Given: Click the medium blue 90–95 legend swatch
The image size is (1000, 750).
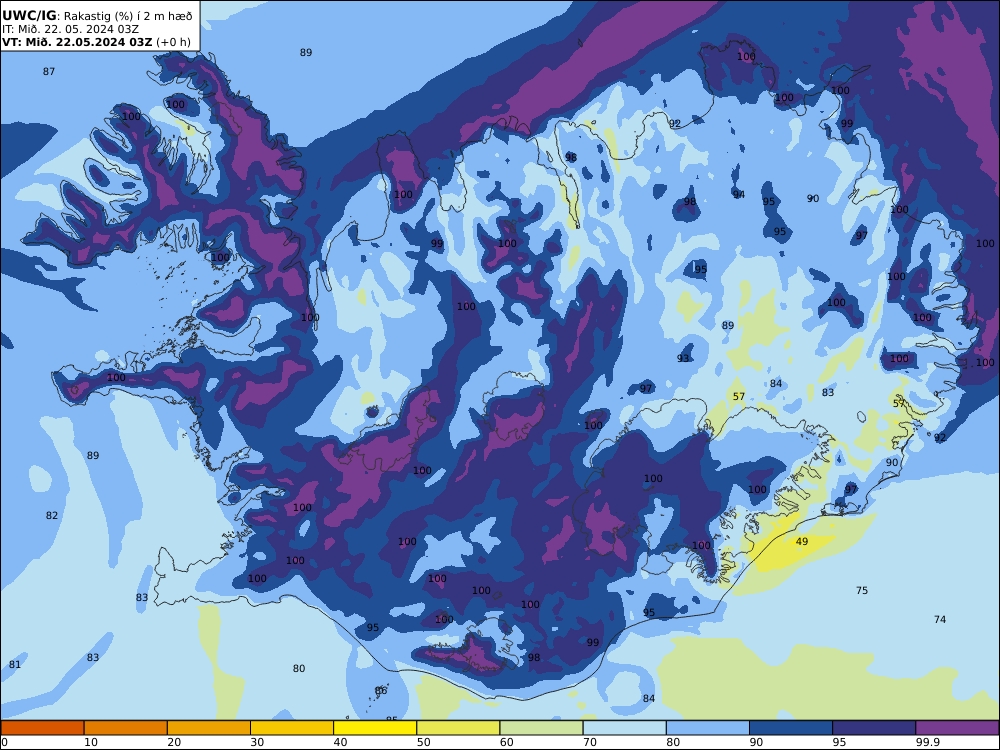Looking at the screenshot, I should tap(791, 728).
